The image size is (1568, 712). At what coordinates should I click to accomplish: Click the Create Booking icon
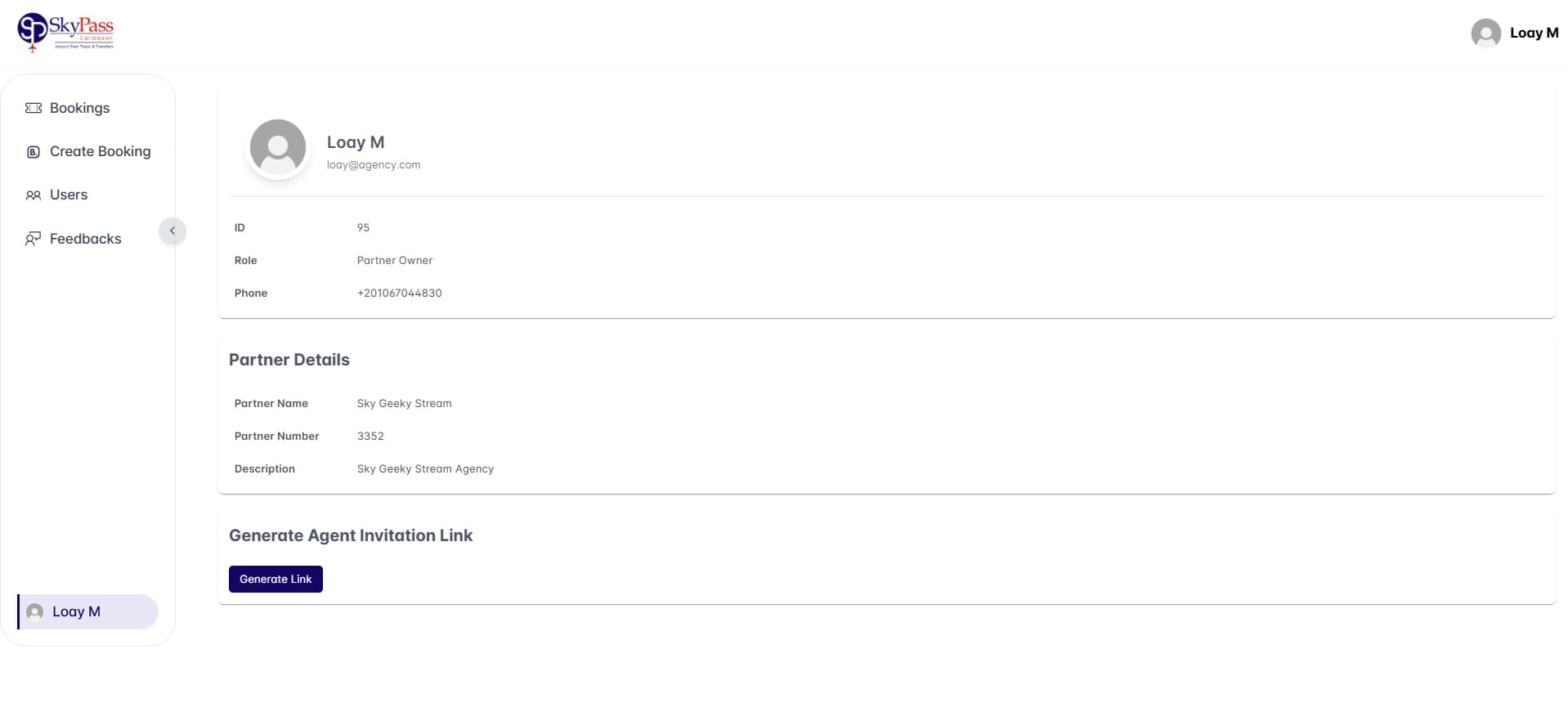[x=34, y=152]
